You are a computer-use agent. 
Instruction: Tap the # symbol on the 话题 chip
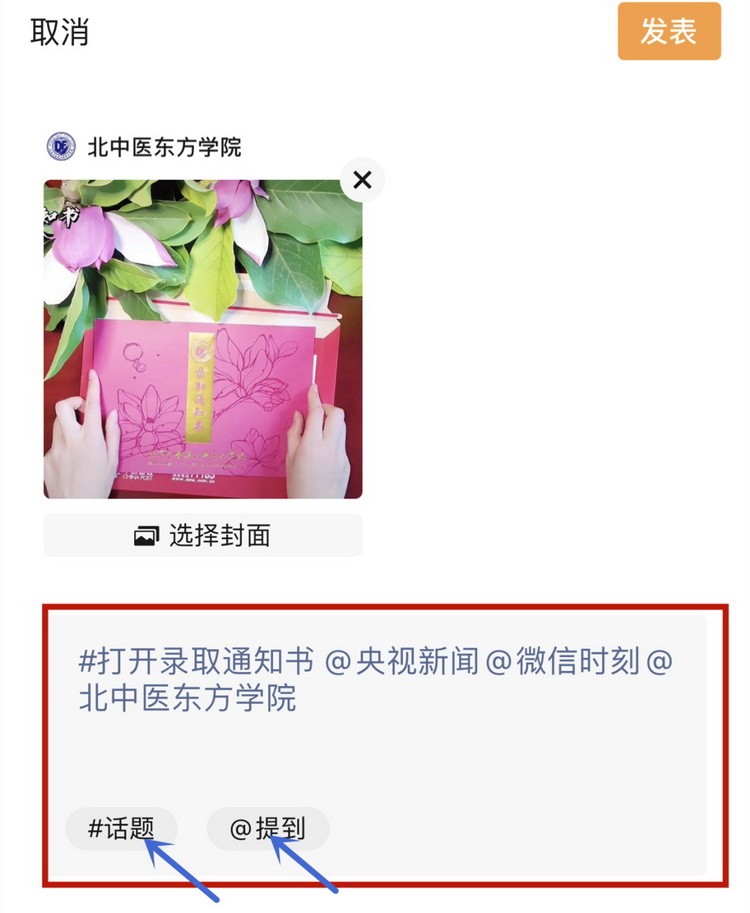95,829
